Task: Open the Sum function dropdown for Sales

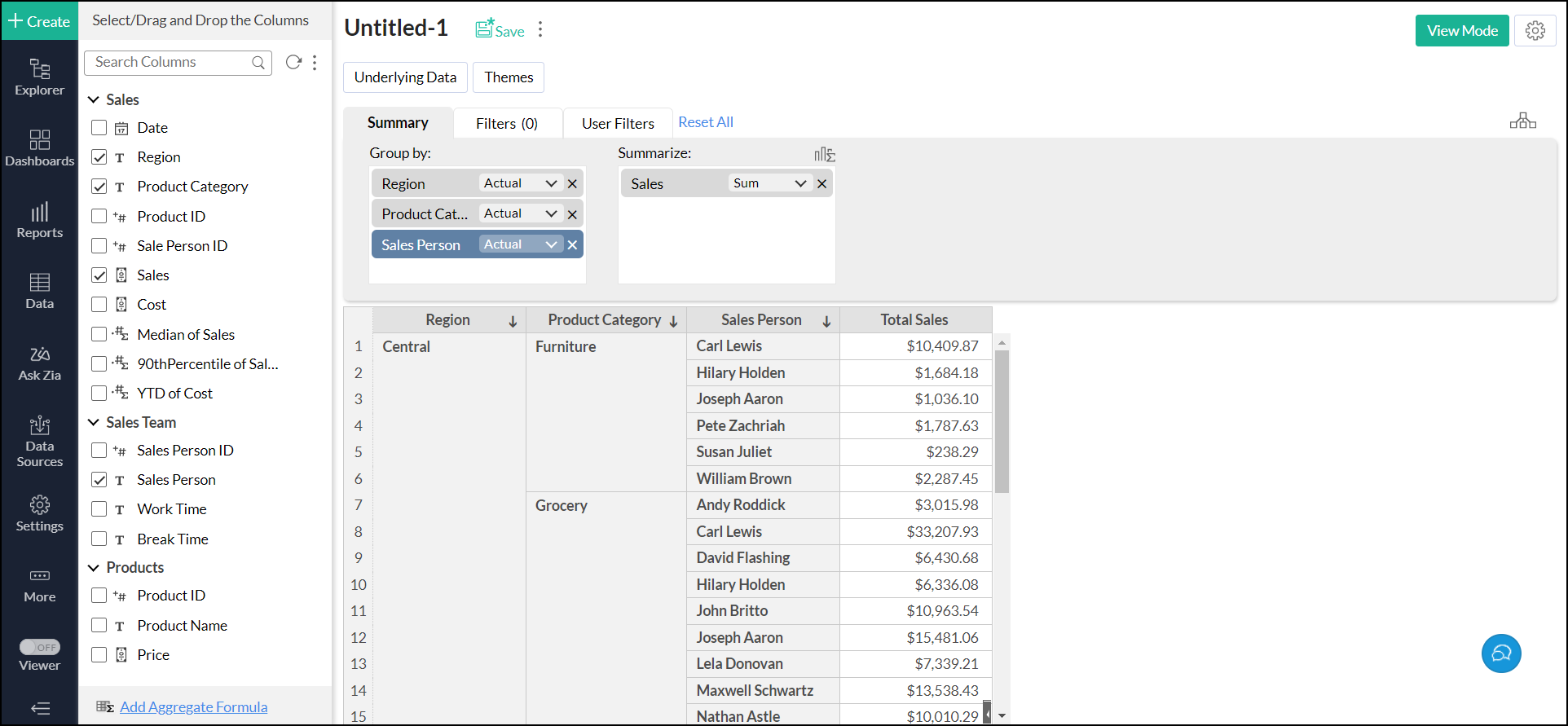Action: 769,183
